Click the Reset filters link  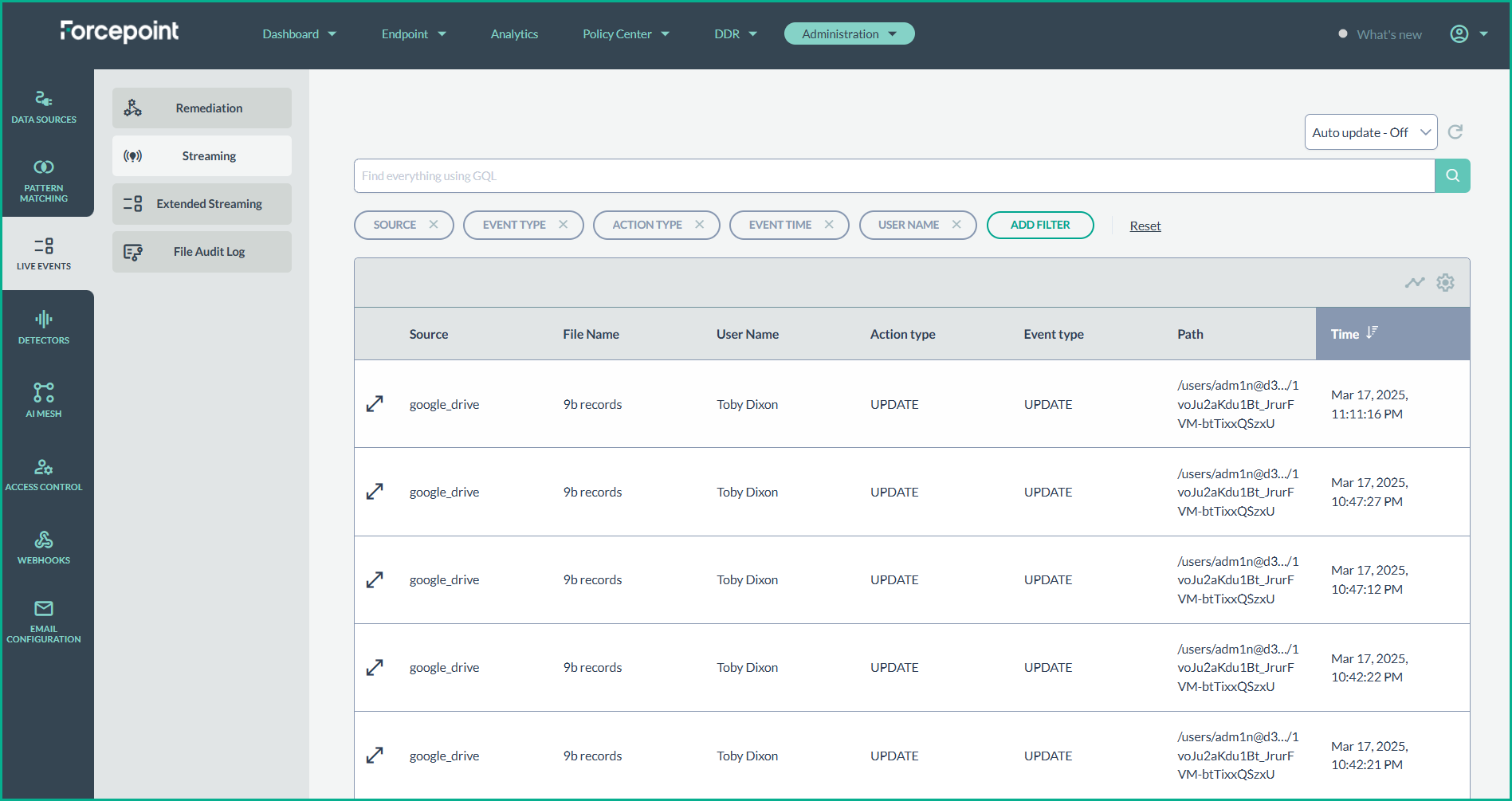pos(1145,226)
